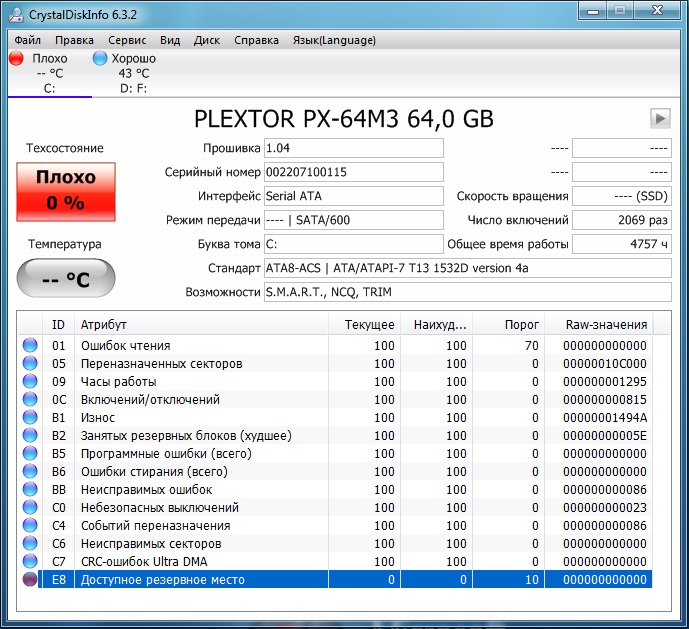Open the Справка menu
This screenshot has height=629, width=689.
click(256, 40)
